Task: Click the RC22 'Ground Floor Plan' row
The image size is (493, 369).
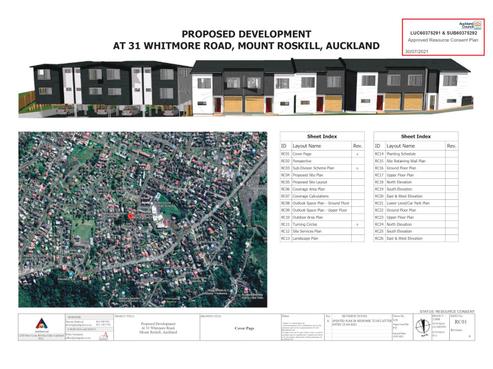Action: point(416,210)
